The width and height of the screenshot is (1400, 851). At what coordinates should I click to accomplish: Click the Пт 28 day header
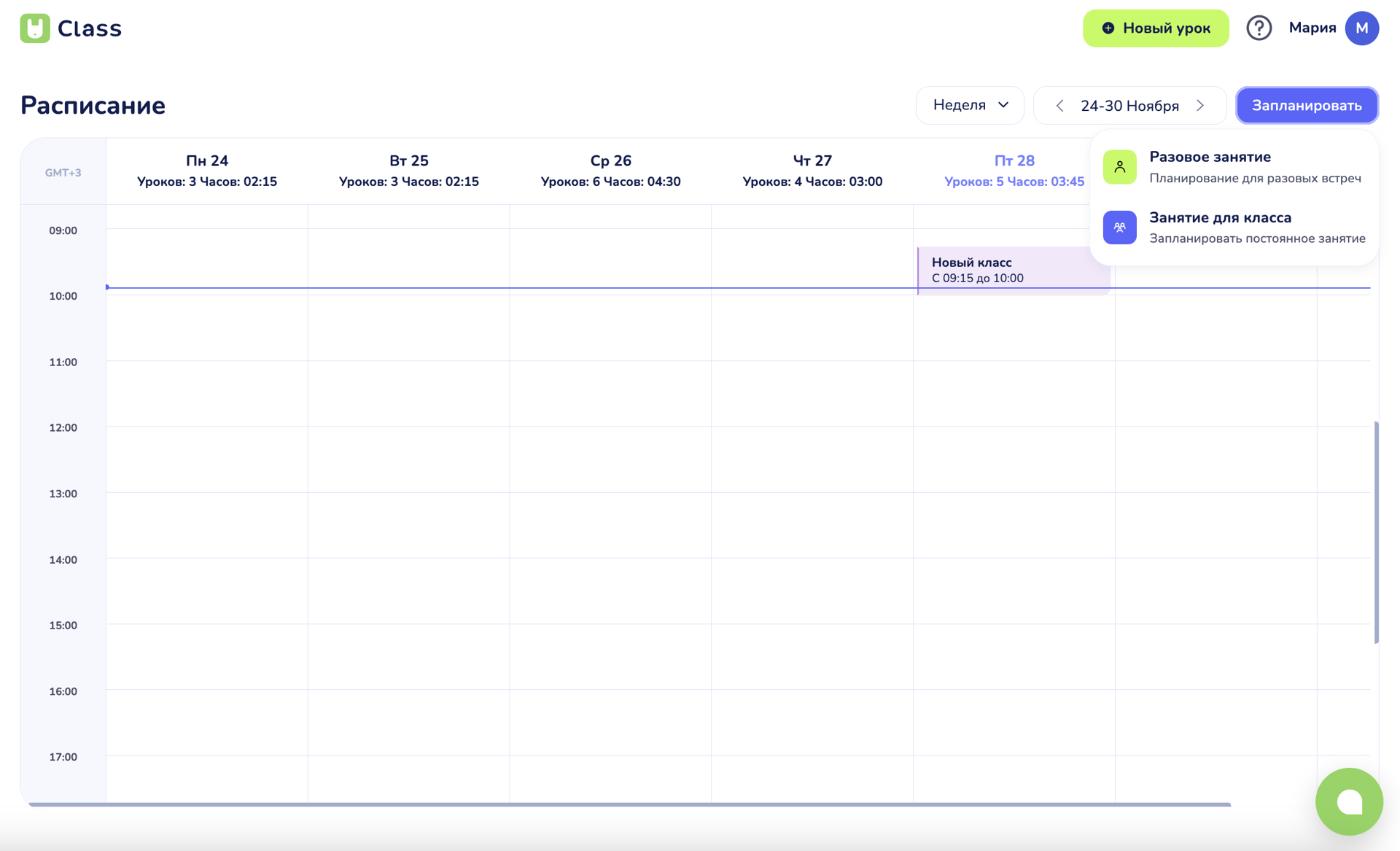click(1014, 161)
